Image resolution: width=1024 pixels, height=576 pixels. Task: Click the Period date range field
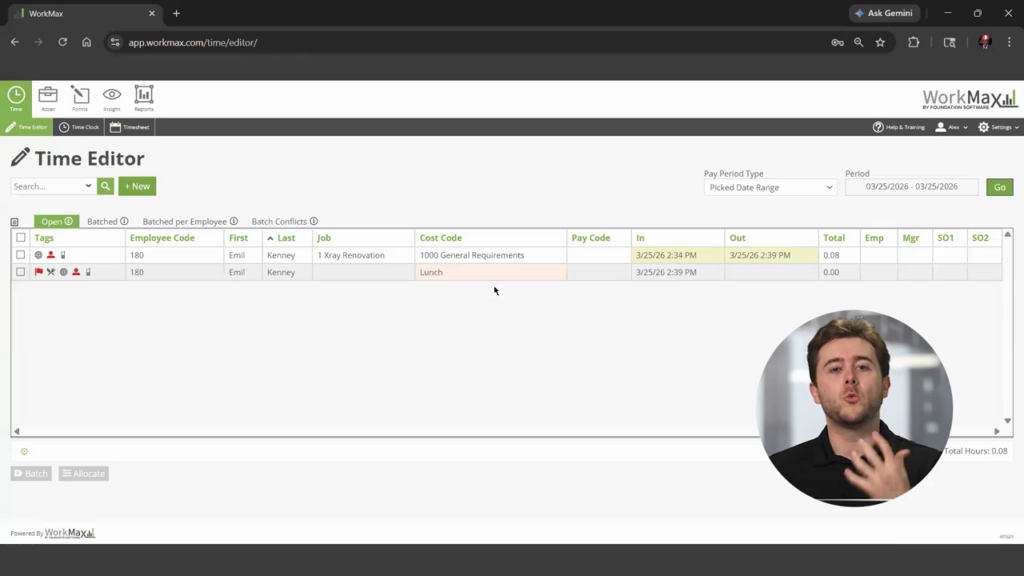point(911,187)
